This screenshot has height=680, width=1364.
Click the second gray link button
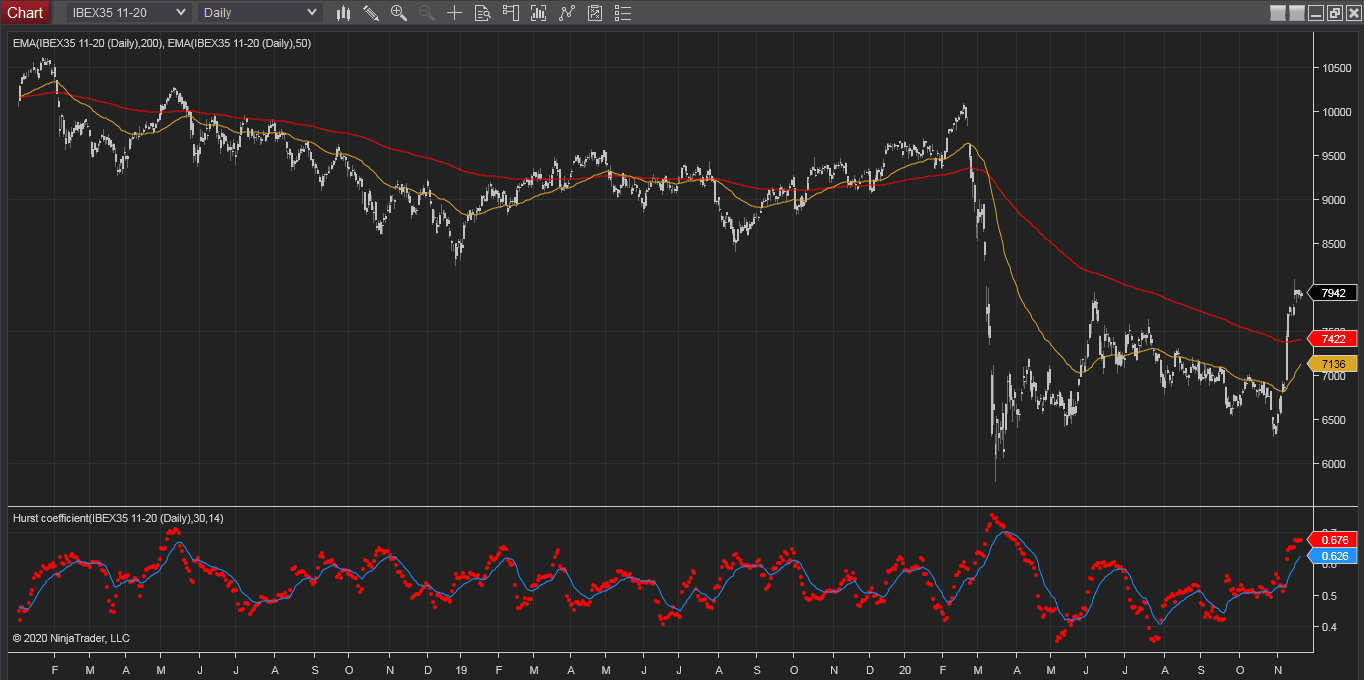[1297, 13]
